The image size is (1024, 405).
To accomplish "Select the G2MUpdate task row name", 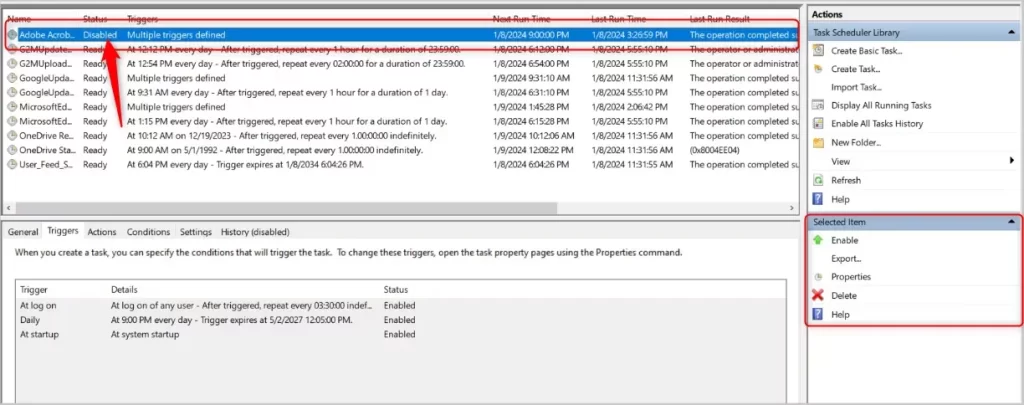I will coord(46,49).
